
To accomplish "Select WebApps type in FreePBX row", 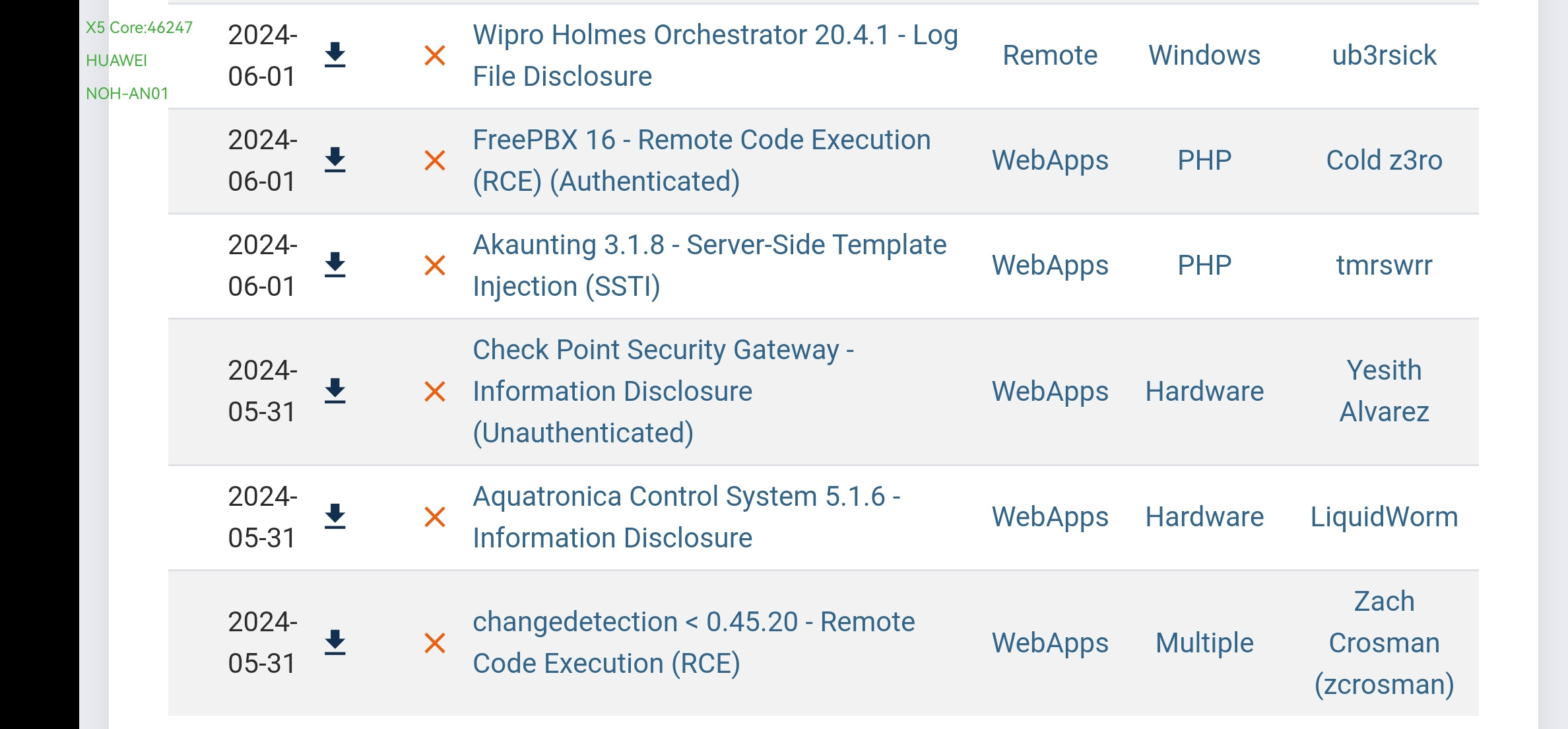I will click(x=1050, y=160).
